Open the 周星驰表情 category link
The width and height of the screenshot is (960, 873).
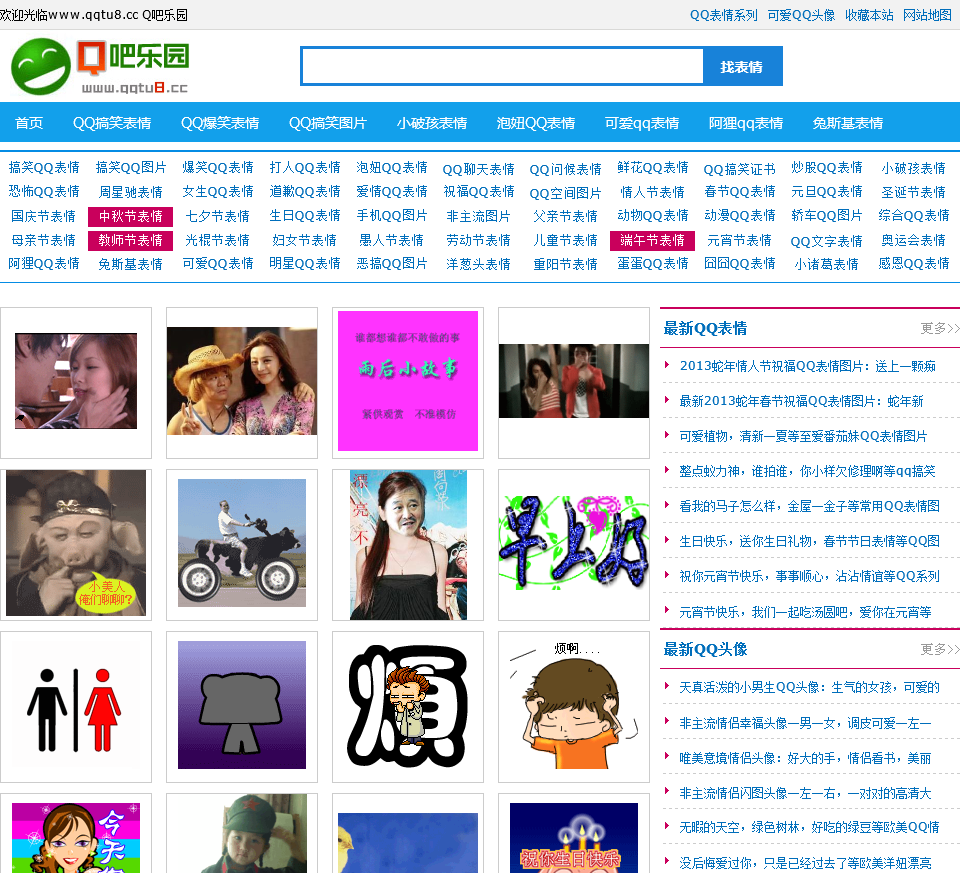point(130,192)
